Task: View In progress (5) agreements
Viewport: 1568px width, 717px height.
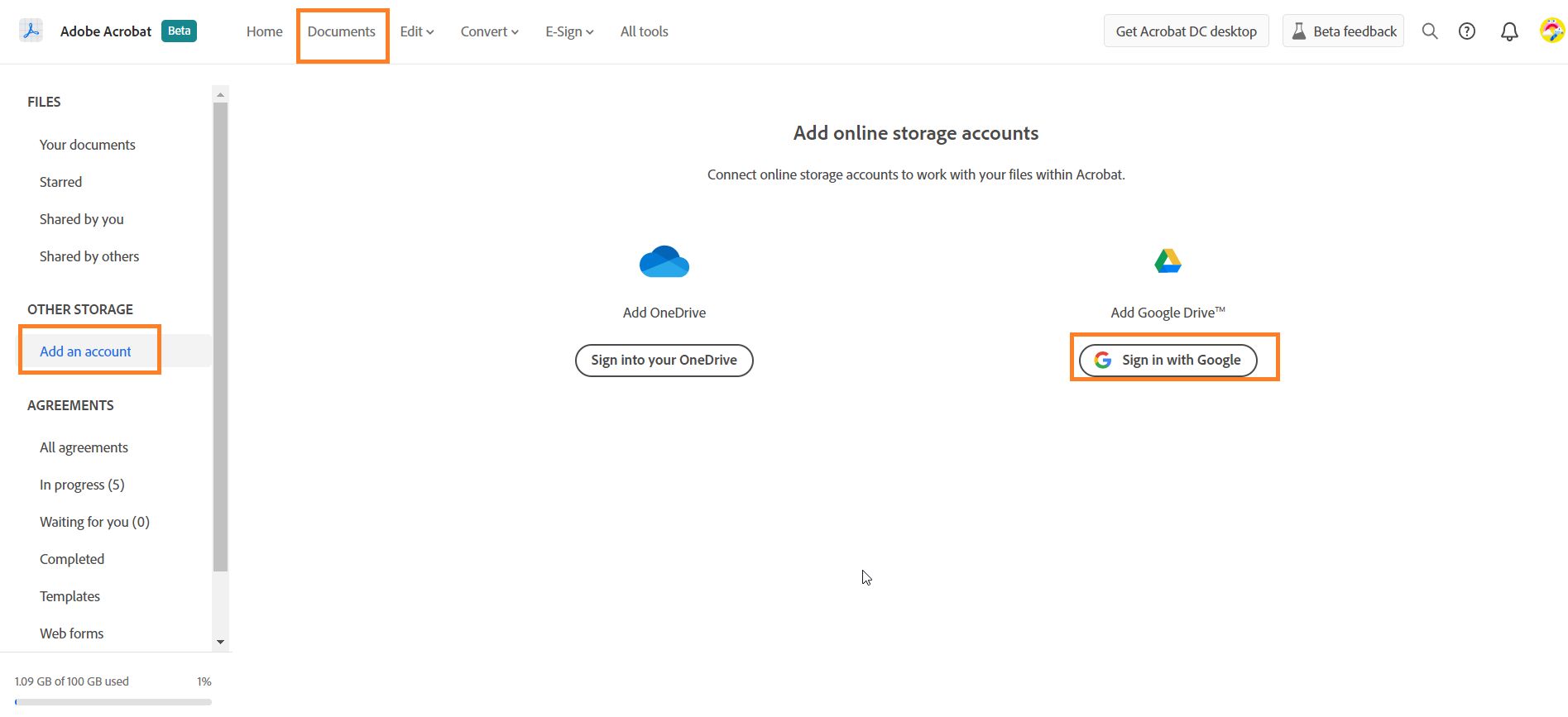Action: click(x=82, y=485)
